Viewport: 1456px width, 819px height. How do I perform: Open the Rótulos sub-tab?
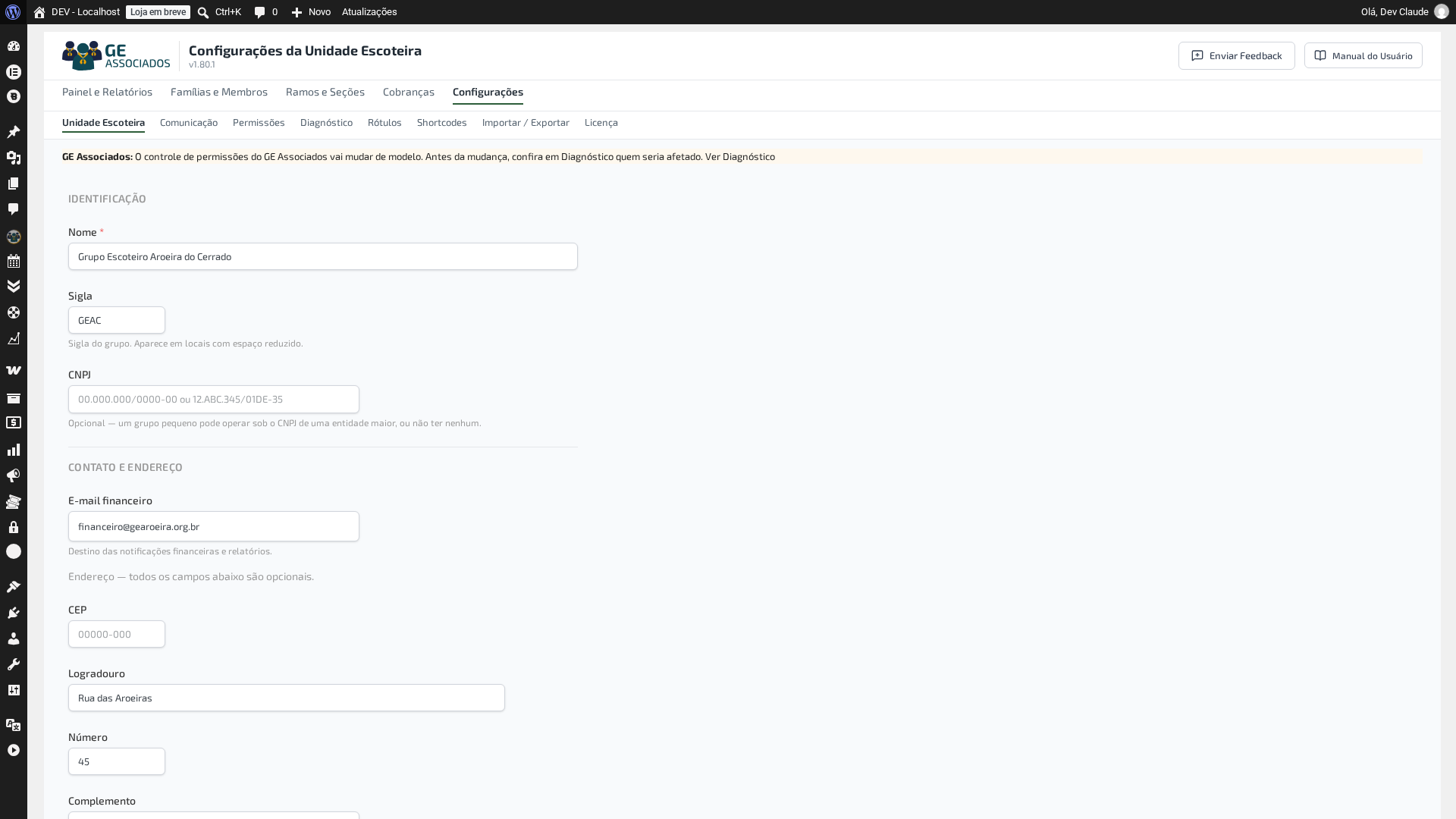point(384,123)
